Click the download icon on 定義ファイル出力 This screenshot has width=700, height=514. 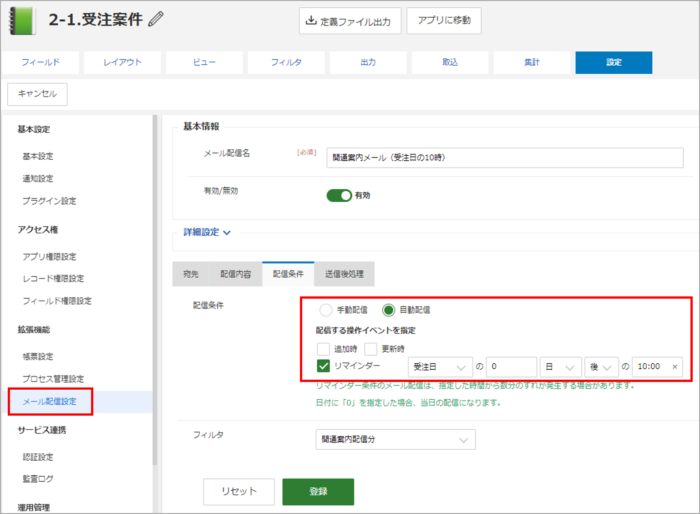point(311,20)
